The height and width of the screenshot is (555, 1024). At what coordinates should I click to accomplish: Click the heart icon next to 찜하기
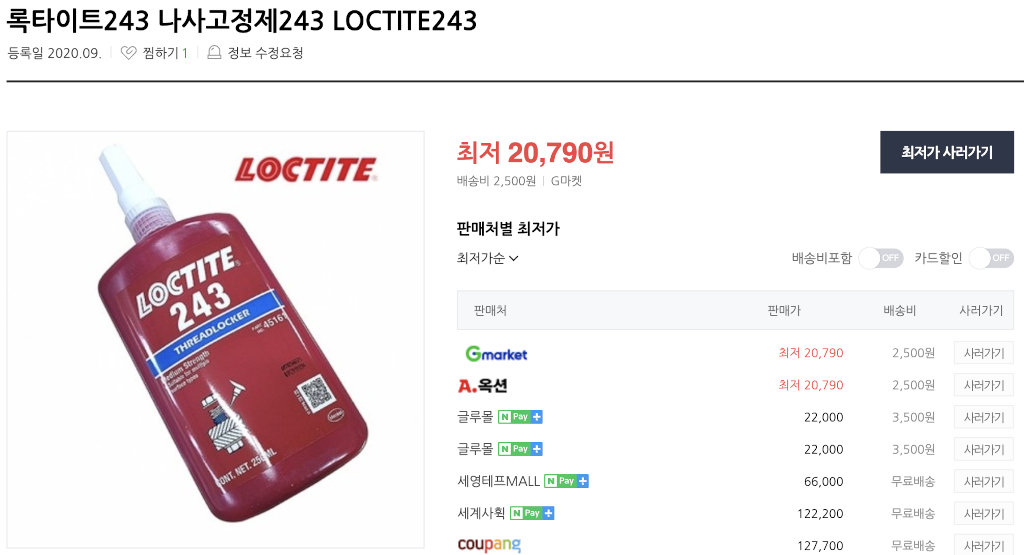click(129, 53)
